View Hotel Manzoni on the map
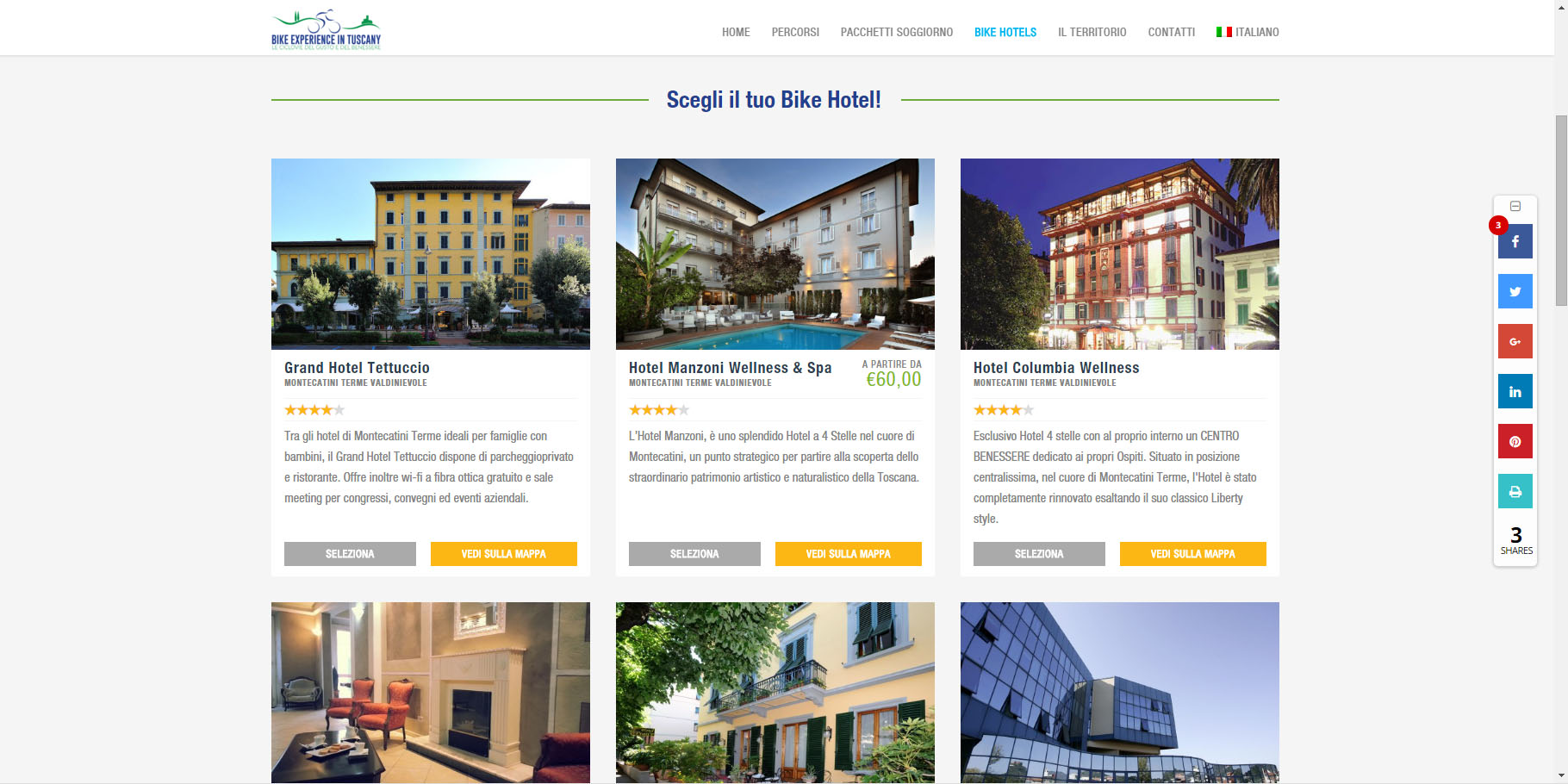The width and height of the screenshot is (1568, 784). [x=849, y=554]
